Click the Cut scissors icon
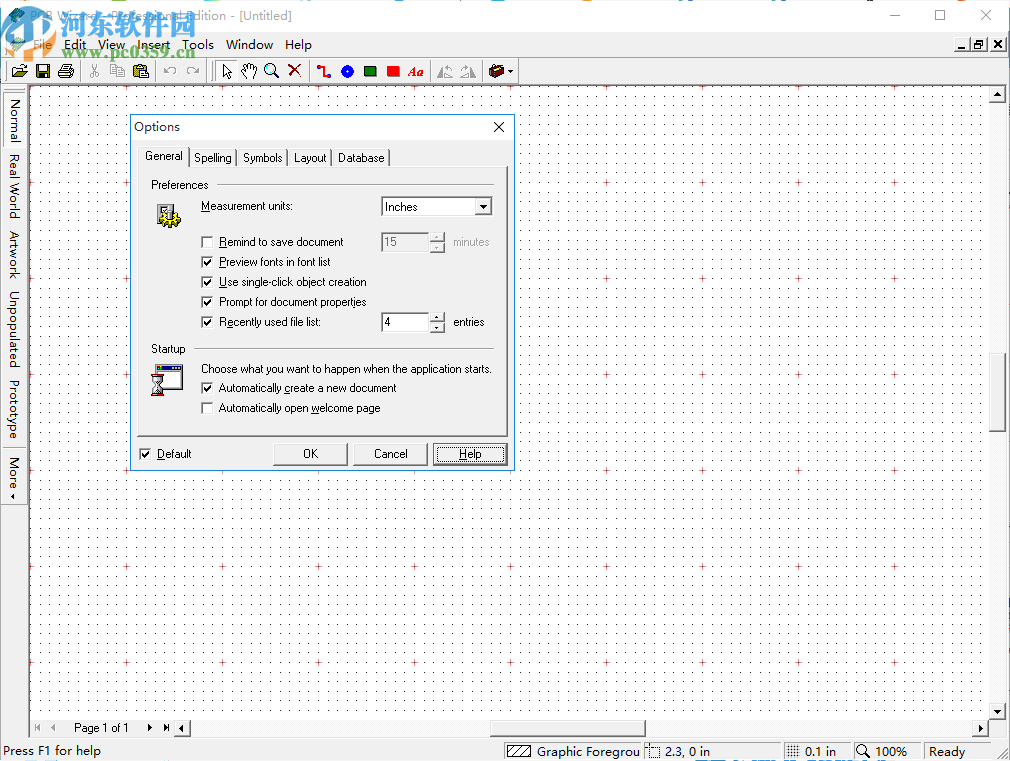 pyautogui.click(x=94, y=71)
